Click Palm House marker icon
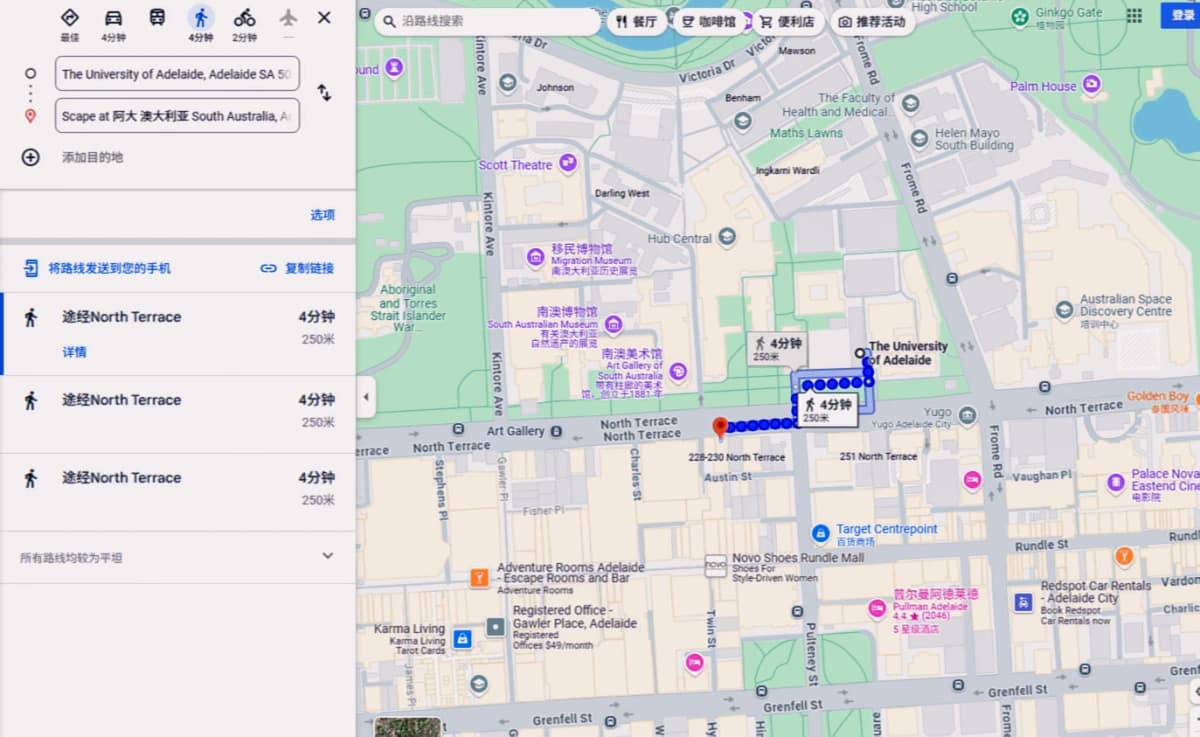 [x=1091, y=84]
